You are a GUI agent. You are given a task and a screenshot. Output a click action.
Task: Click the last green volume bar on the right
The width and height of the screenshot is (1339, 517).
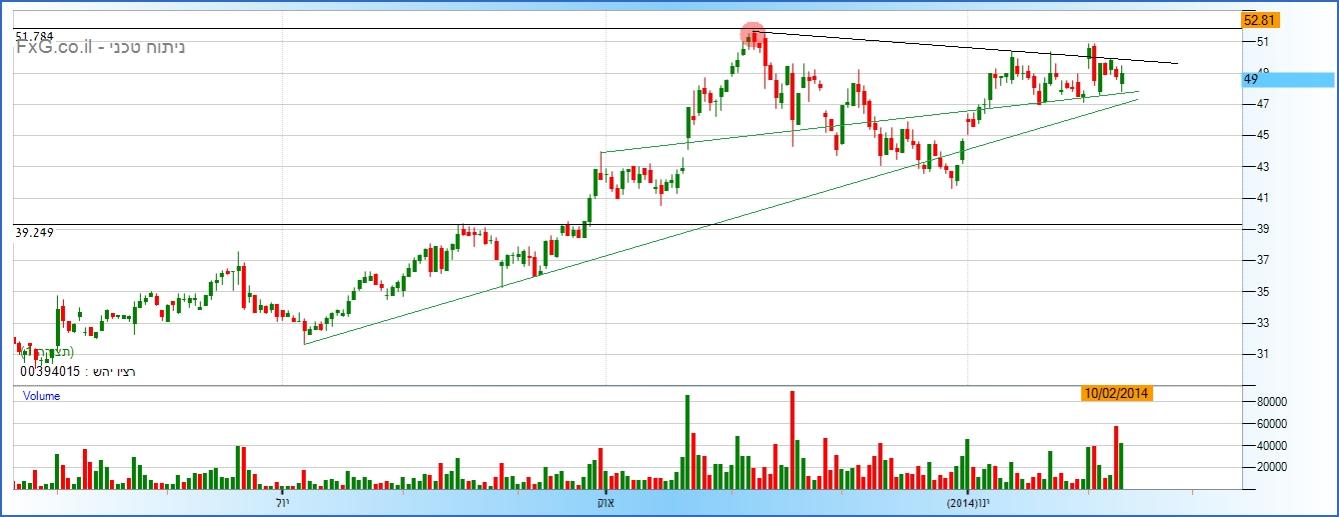point(1122,466)
